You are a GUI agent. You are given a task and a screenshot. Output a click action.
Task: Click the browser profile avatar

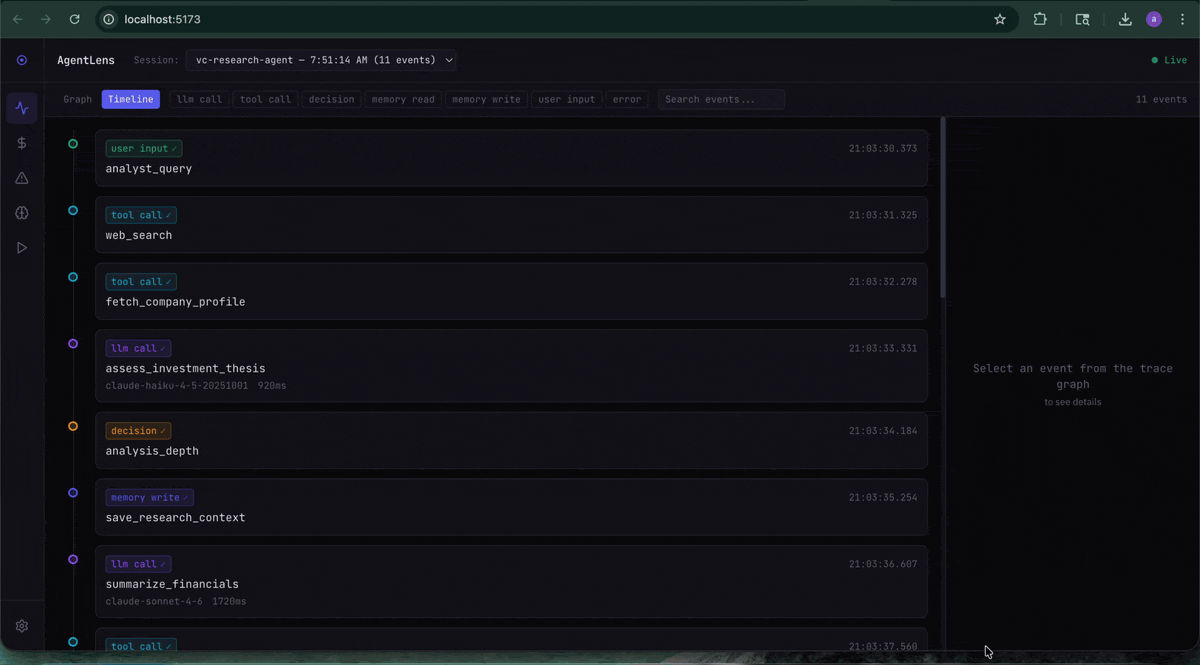[1154, 19]
